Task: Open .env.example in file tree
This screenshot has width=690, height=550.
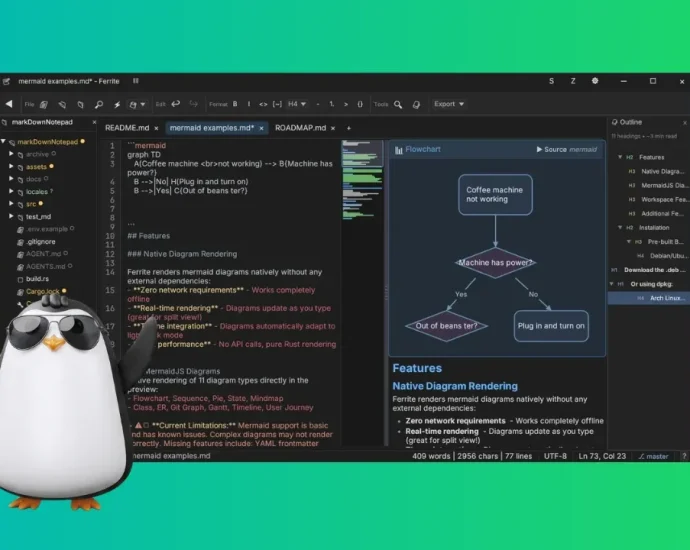Action: (x=45, y=229)
